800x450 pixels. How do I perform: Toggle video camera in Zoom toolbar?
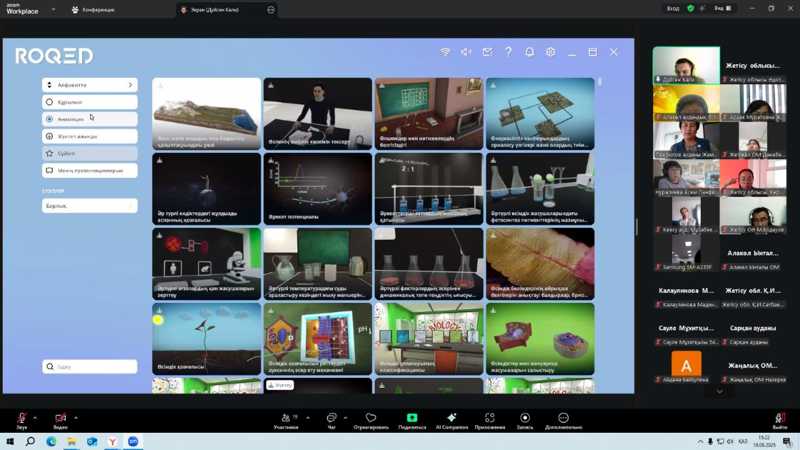tap(60, 418)
